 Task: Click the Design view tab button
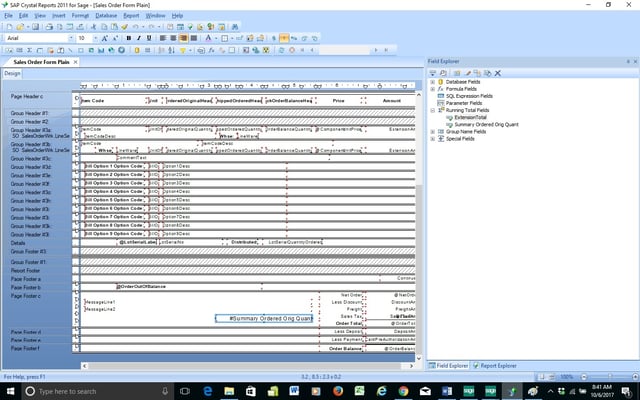[x=12, y=73]
